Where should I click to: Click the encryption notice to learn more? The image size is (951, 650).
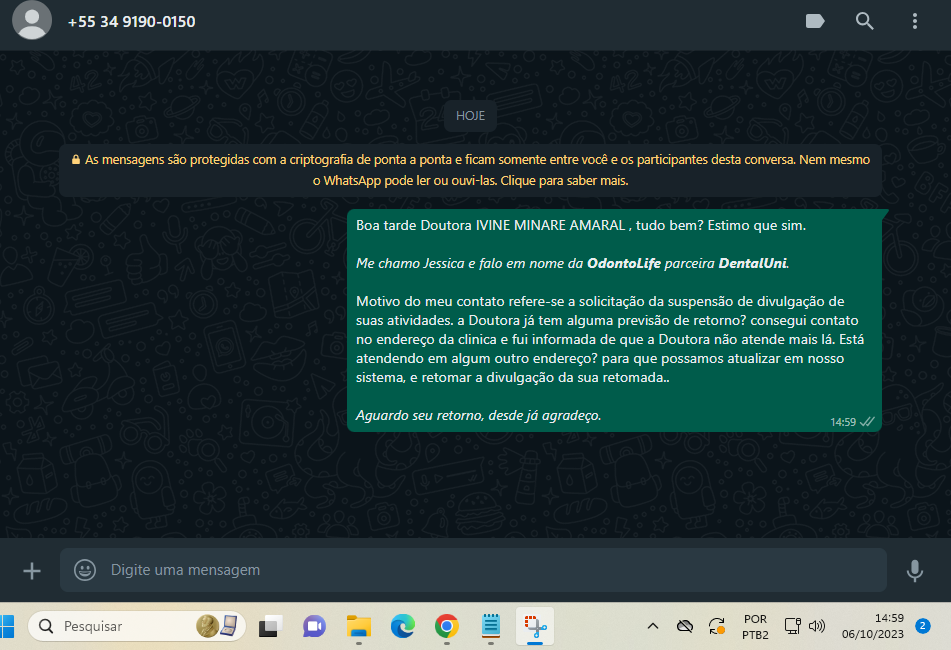coord(471,170)
